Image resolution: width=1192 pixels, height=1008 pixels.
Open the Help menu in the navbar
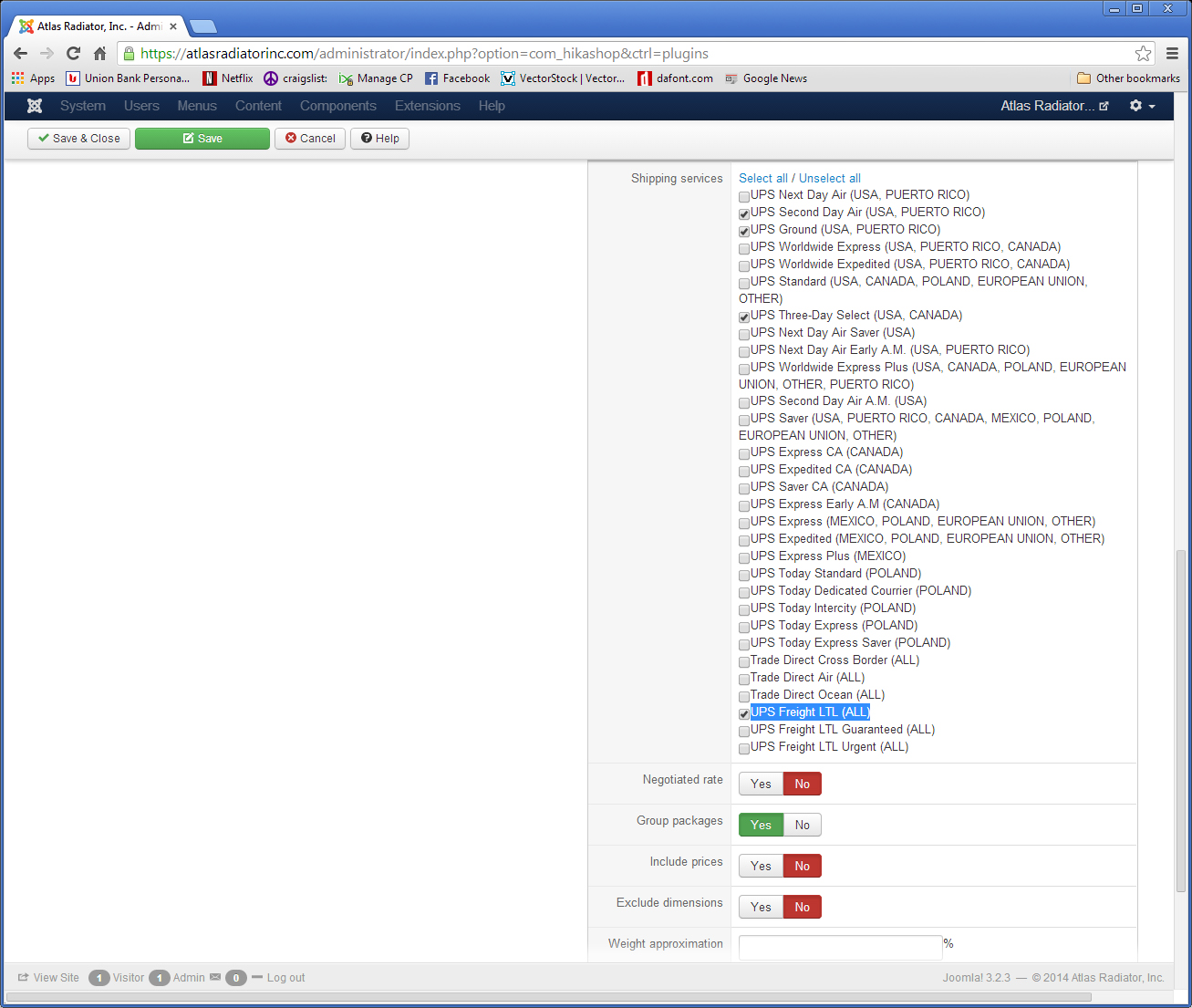tap(492, 106)
